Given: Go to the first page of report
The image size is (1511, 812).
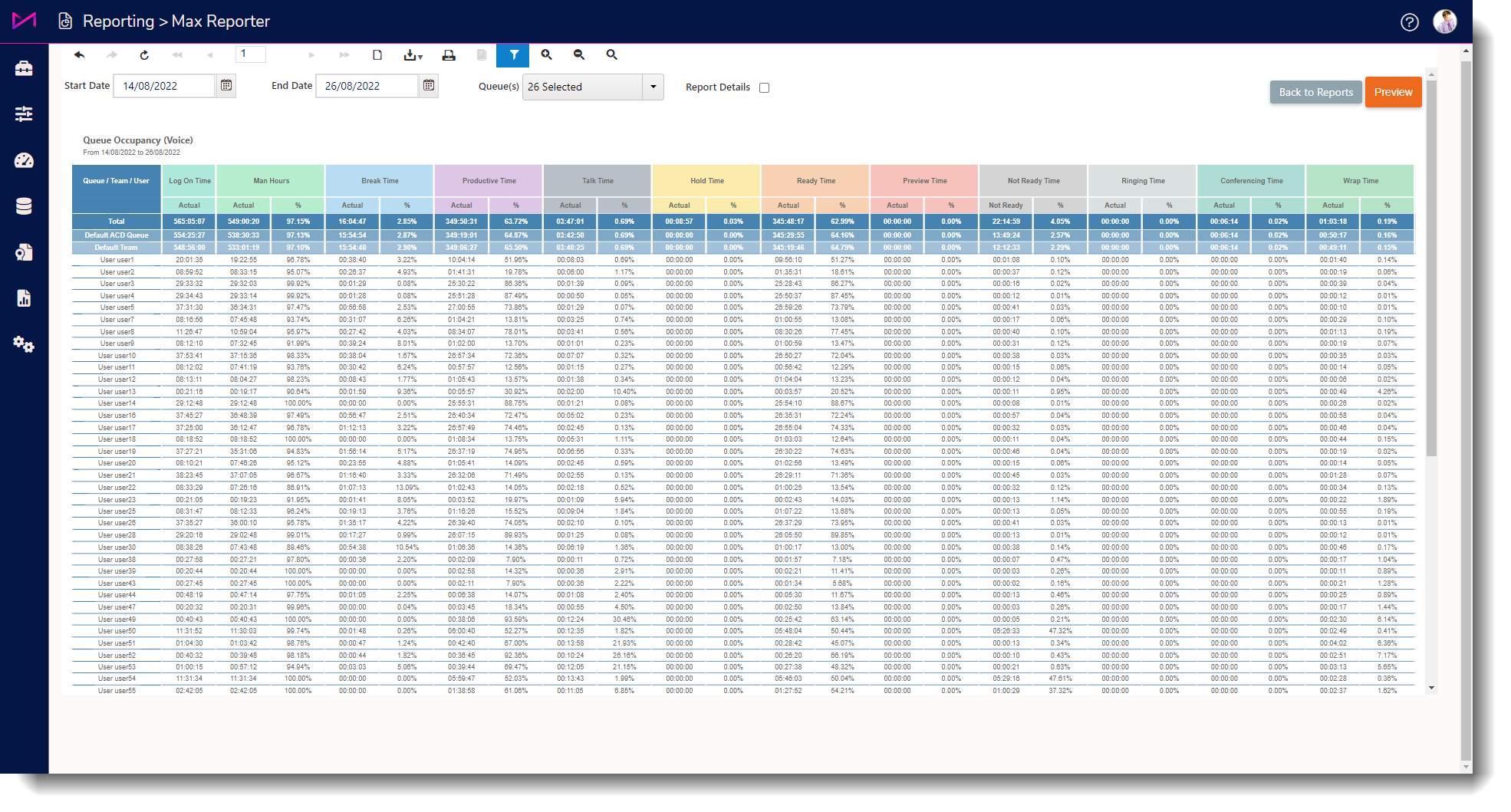Looking at the screenshot, I should pos(177,55).
